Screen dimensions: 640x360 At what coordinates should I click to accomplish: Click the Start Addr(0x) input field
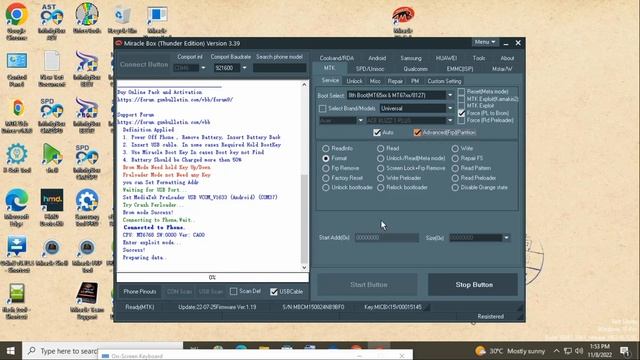click(387, 238)
